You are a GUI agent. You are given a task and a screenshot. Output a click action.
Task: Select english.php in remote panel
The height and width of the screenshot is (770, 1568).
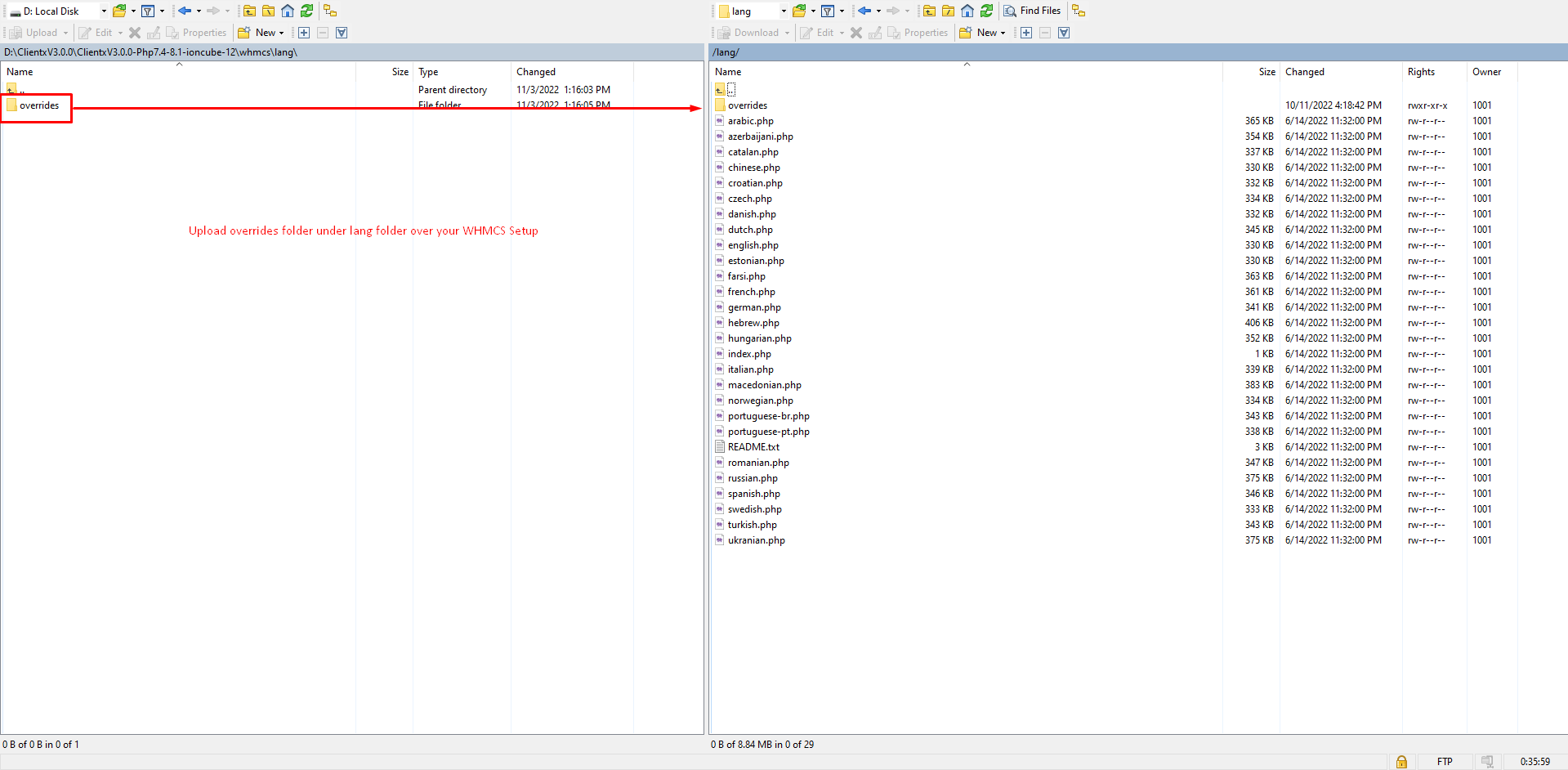(753, 245)
